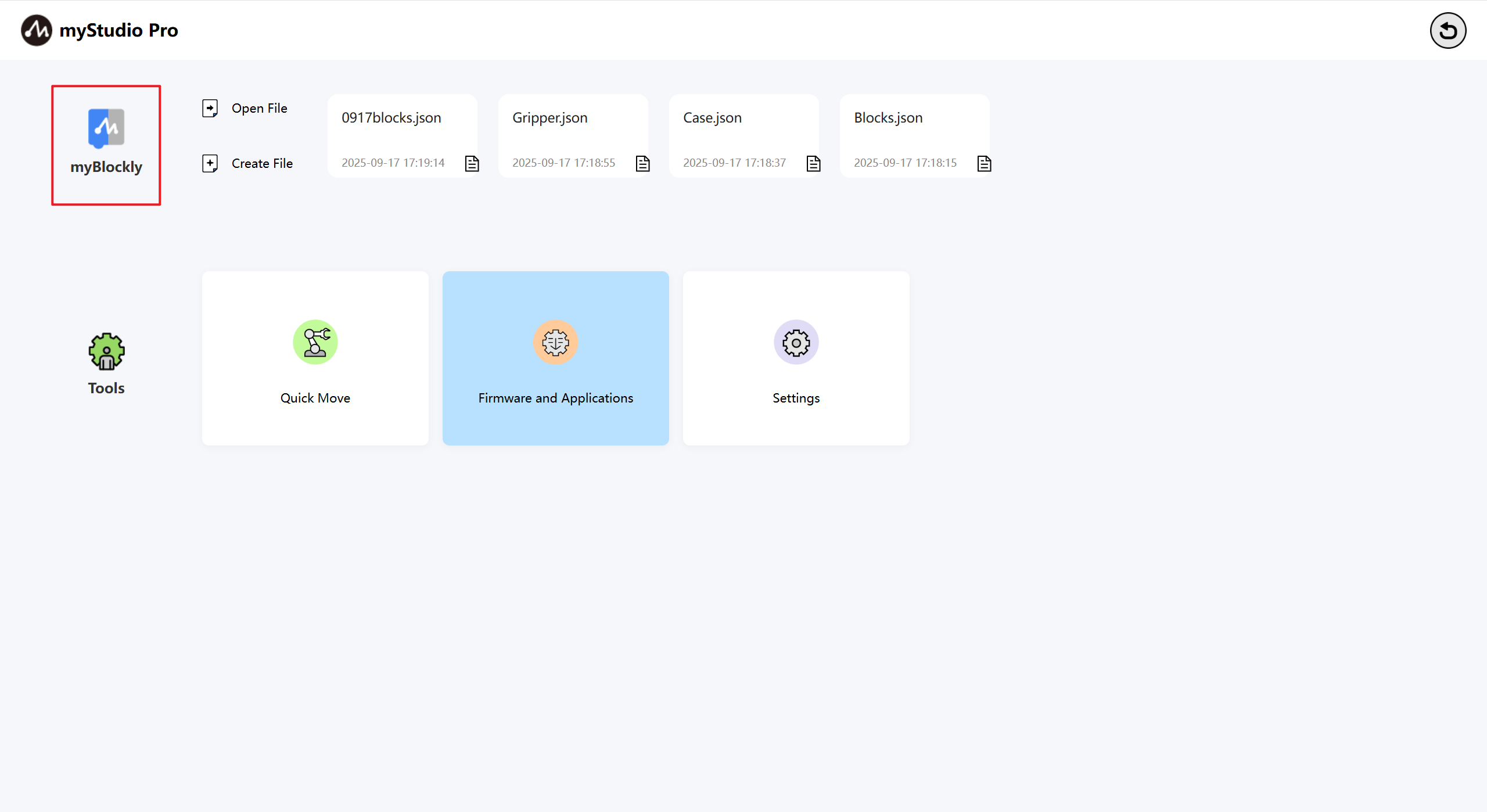Click the Create File plus icon

[210, 163]
